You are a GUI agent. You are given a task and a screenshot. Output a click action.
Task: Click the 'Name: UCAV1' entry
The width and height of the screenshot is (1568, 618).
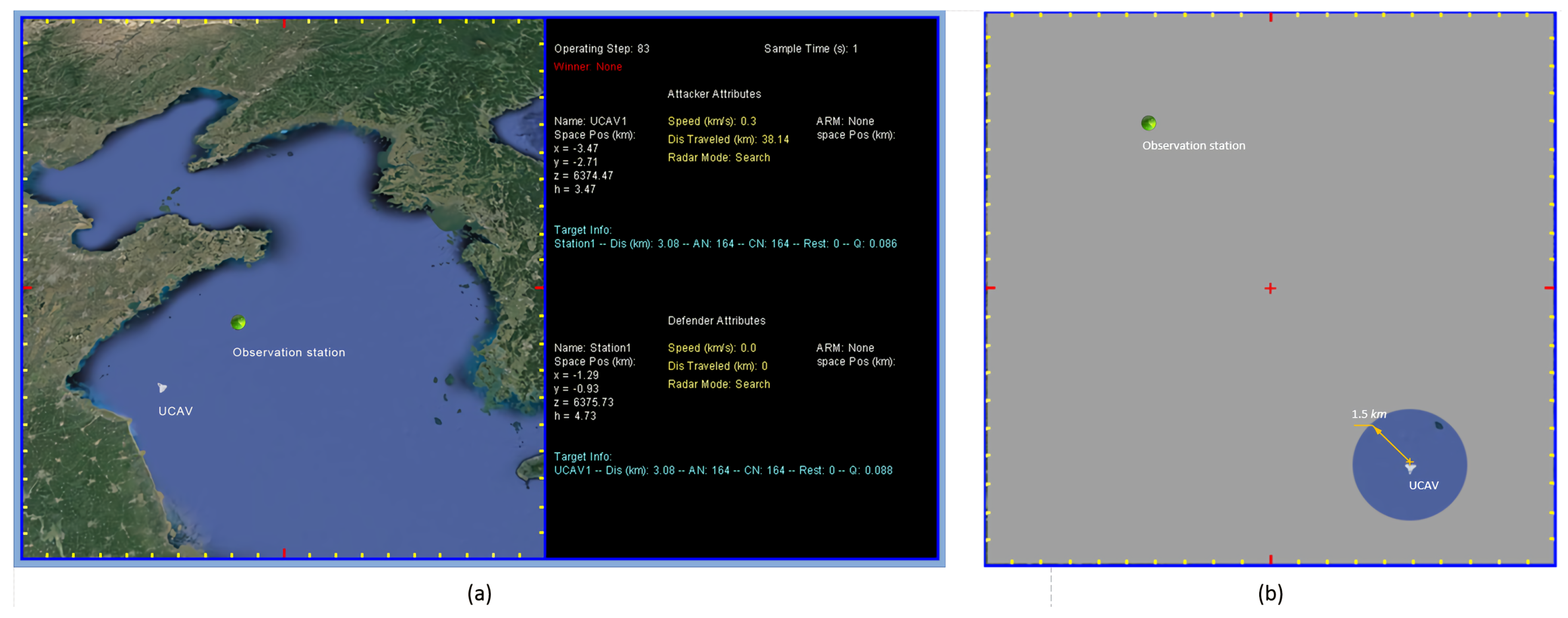click(590, 121)
